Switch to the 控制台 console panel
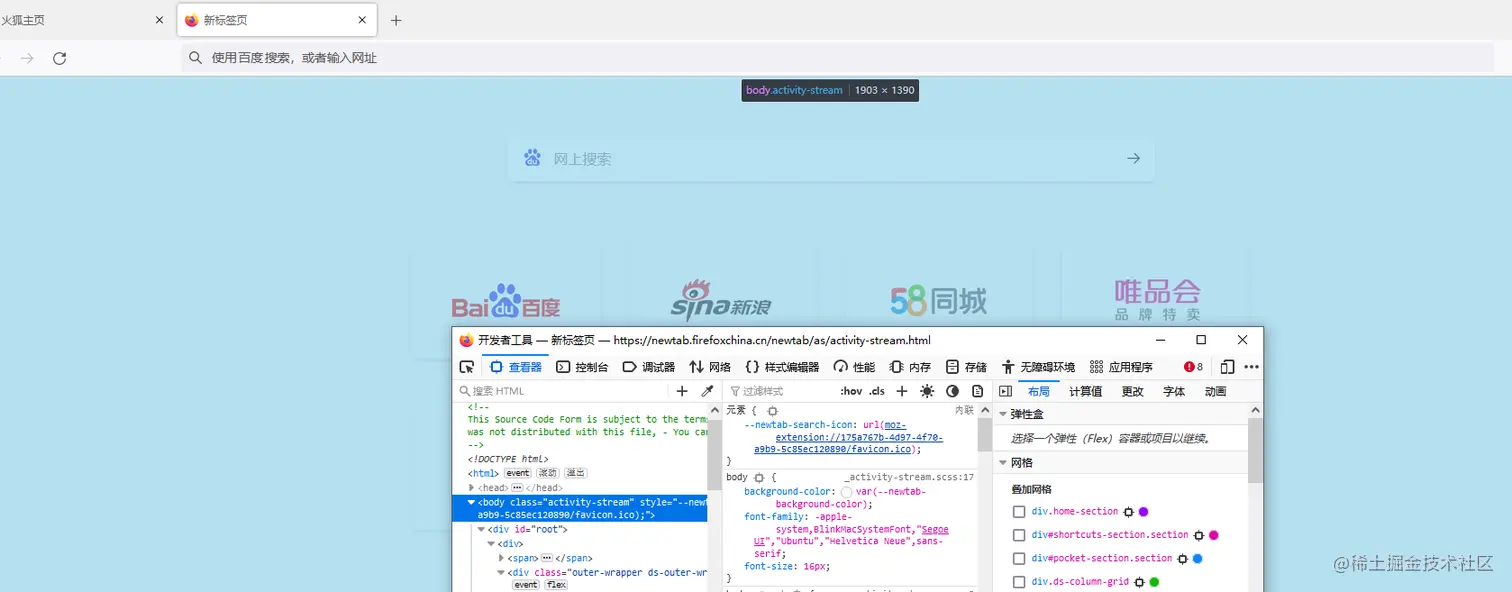 tap(582, 367)
